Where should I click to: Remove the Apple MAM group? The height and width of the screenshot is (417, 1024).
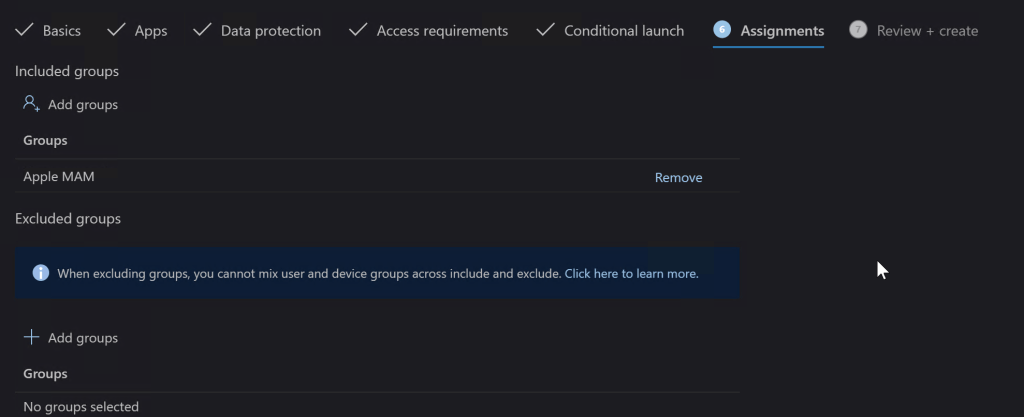click(678, 177)
